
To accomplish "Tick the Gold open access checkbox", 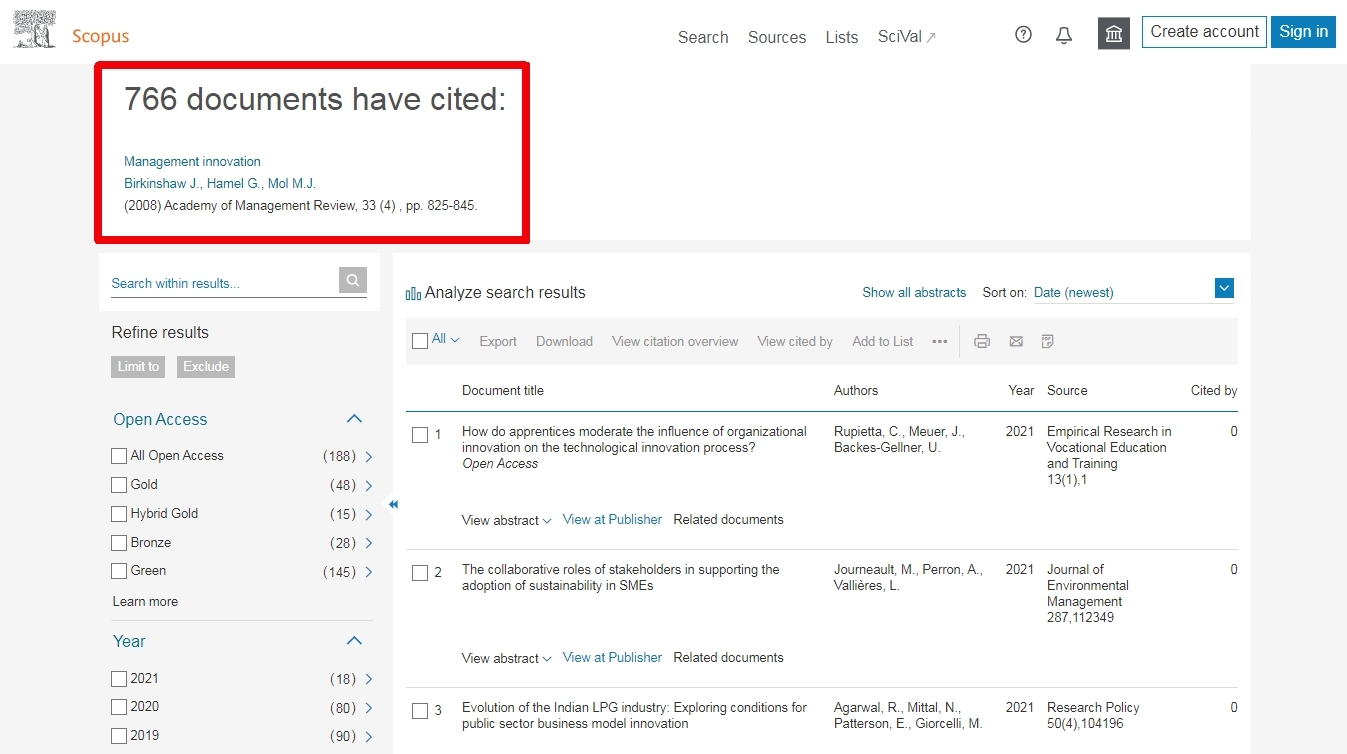I will click(119, 485).
